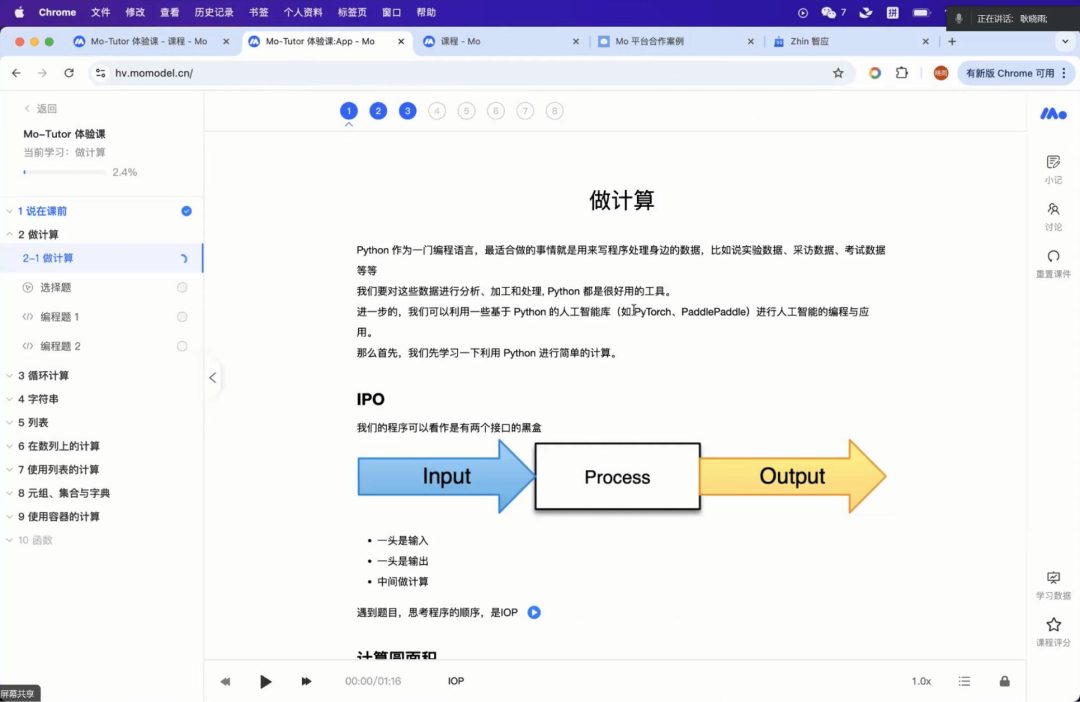The image size is (1080, 702).
Task: Click the course progress bar showing 2.4%
Action: point(65,171)
